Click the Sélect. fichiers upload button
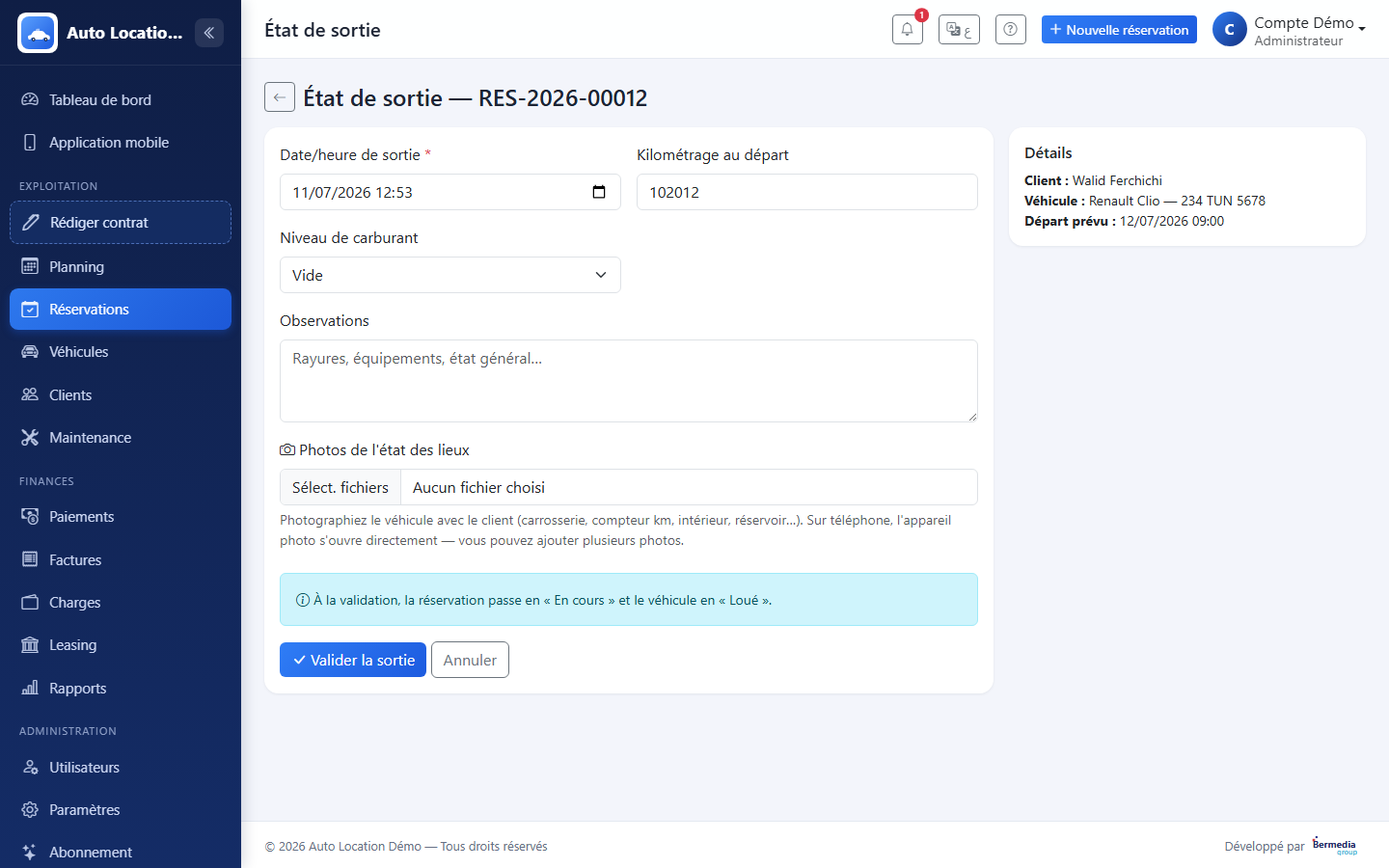Screen dimensions: 1389x868 [340, 487]
